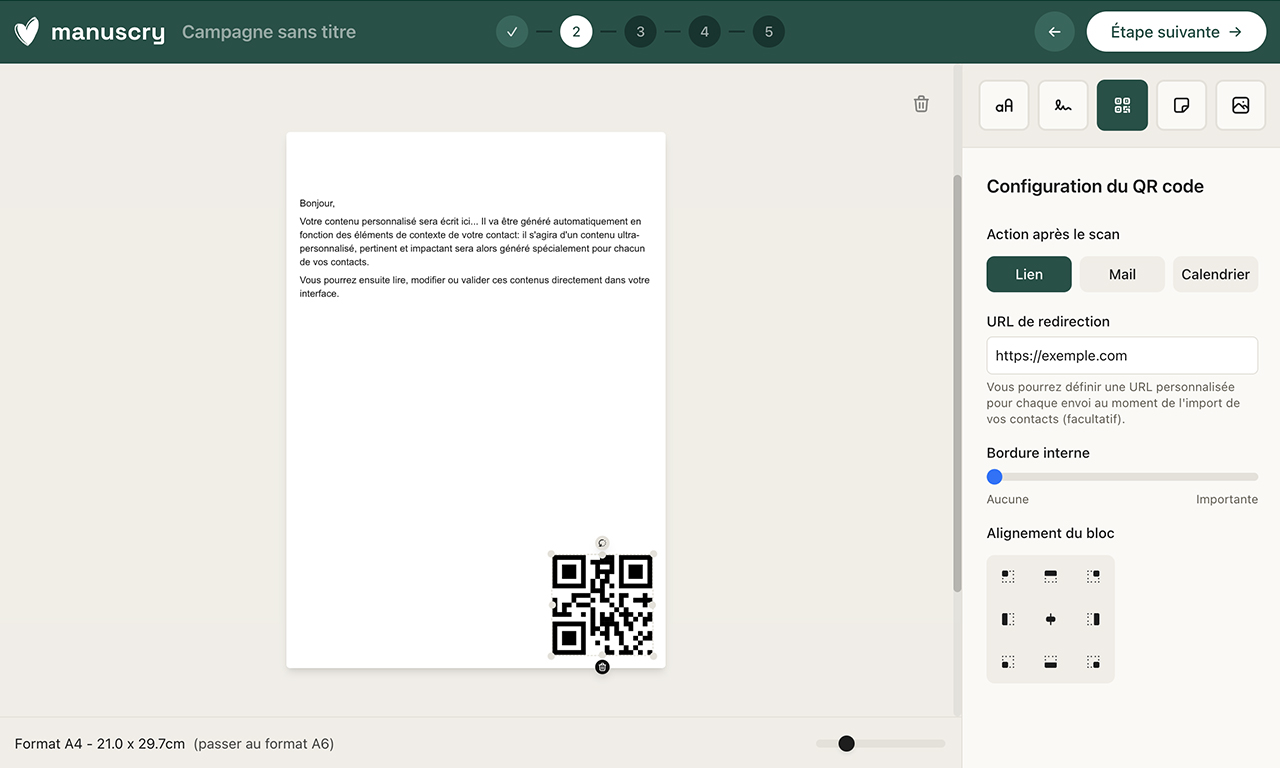This screenshot has height=768, width=1280.
Task: Open the QR code tool panel
Action: point(1121,105)
